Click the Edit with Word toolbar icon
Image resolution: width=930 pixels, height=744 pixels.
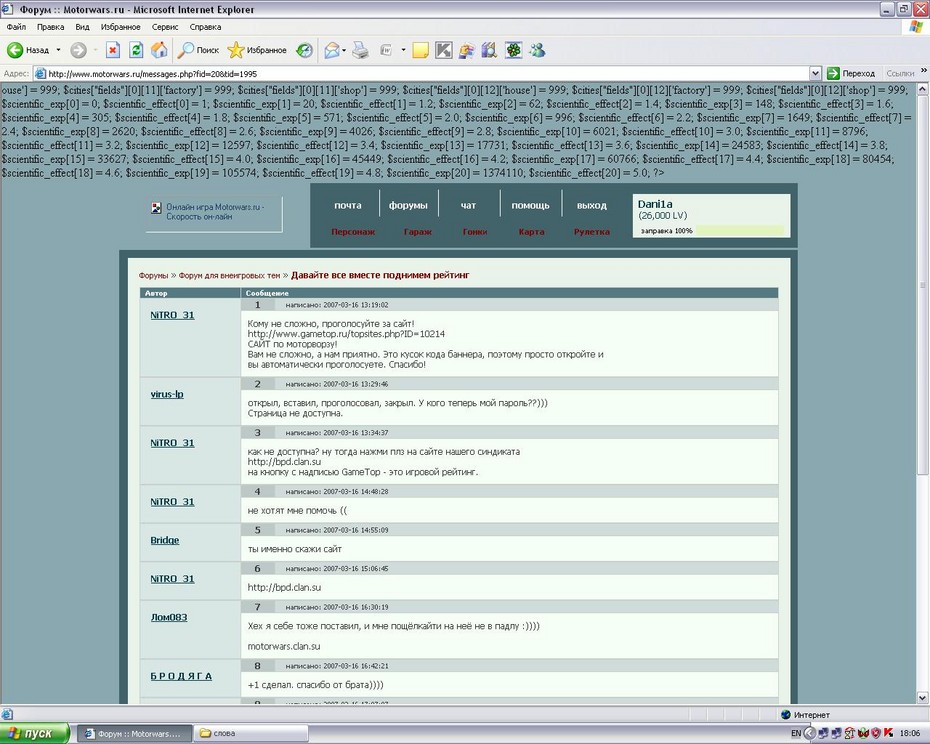[x=386, y=50]
